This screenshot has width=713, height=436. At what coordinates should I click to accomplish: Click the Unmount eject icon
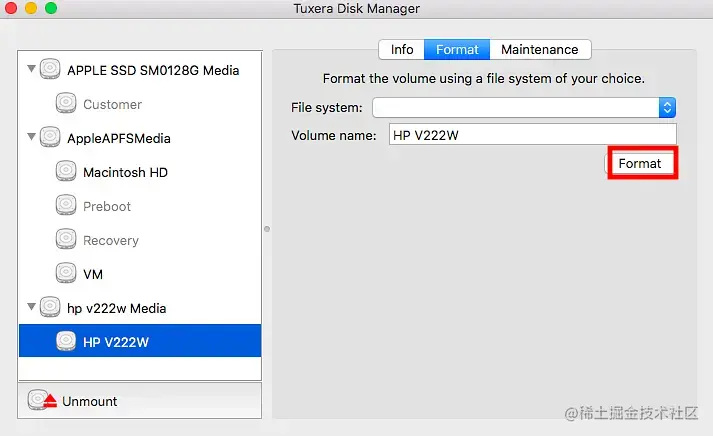tap(42, 400)
